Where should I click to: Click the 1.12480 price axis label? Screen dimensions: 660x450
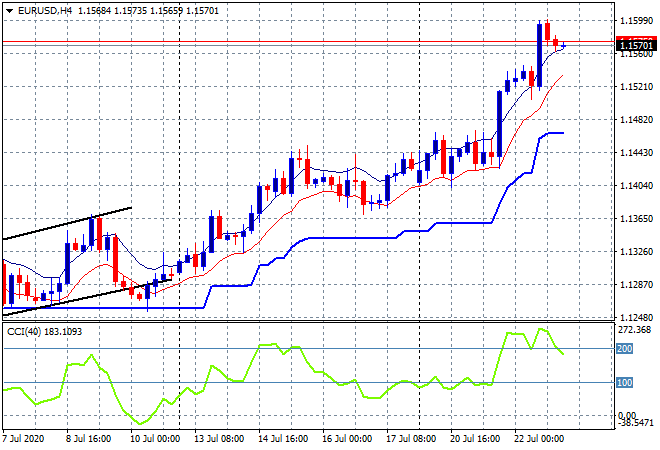coord(636,317)
